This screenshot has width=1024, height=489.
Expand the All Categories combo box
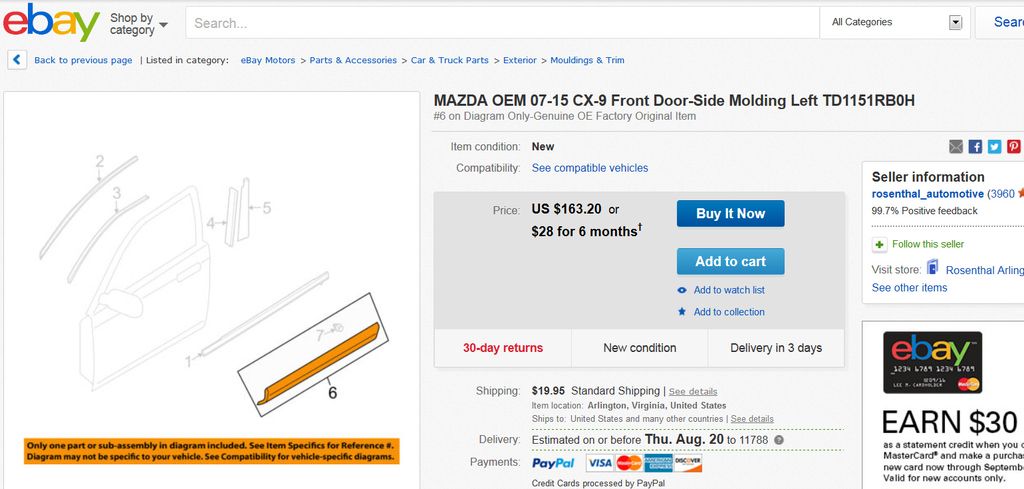895,23
